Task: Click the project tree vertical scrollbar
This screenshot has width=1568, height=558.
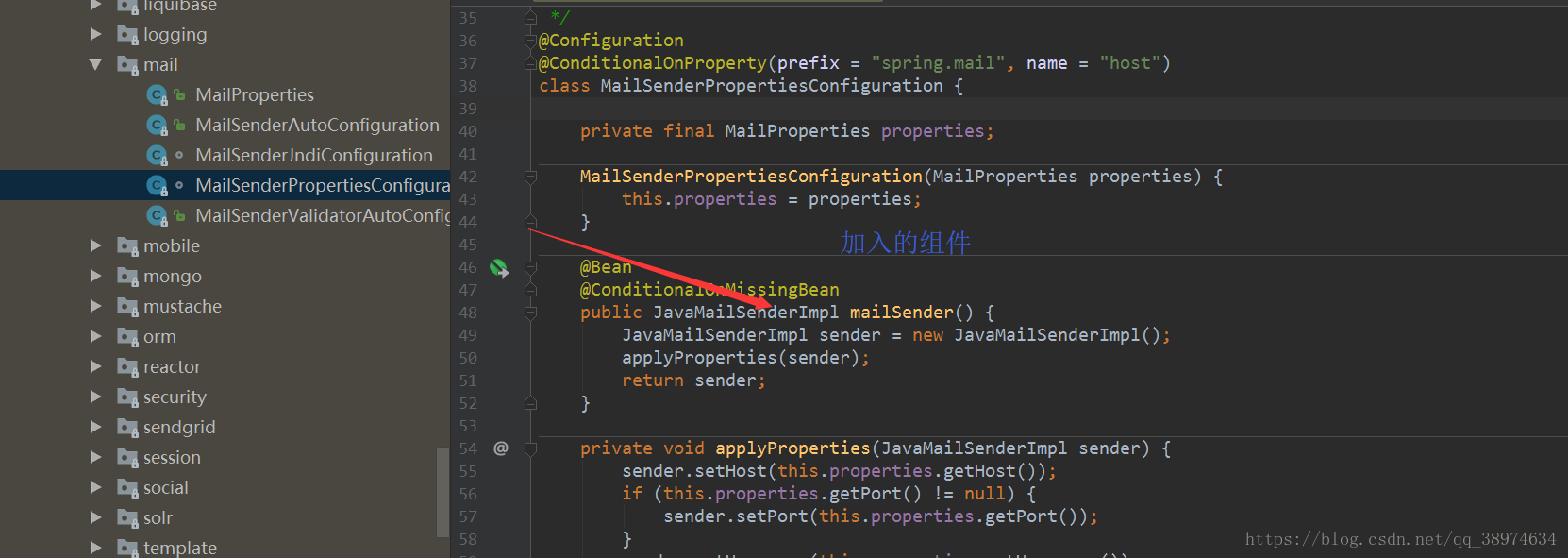Action: [442, 491]
